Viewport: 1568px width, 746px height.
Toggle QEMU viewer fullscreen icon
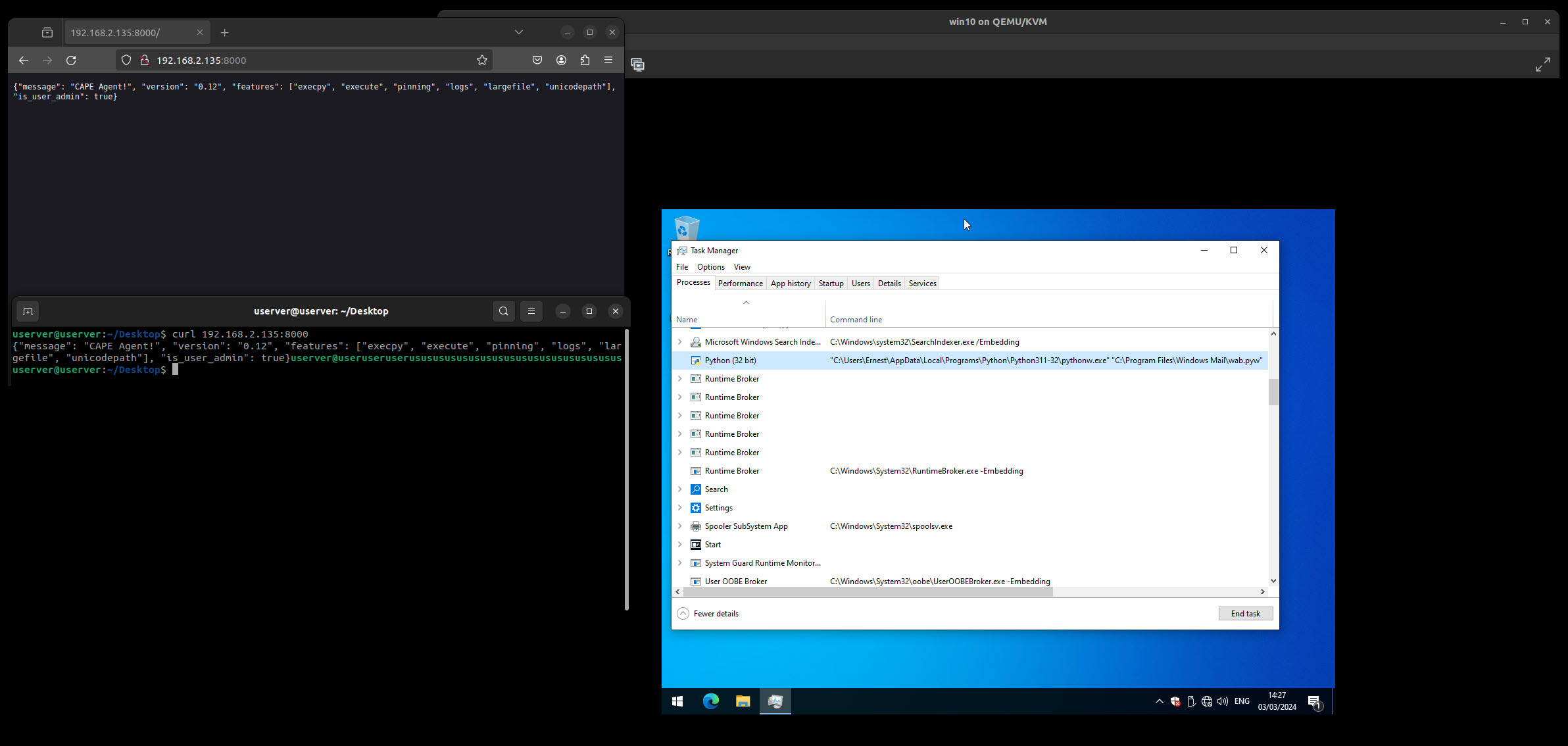pos(1542,64)
